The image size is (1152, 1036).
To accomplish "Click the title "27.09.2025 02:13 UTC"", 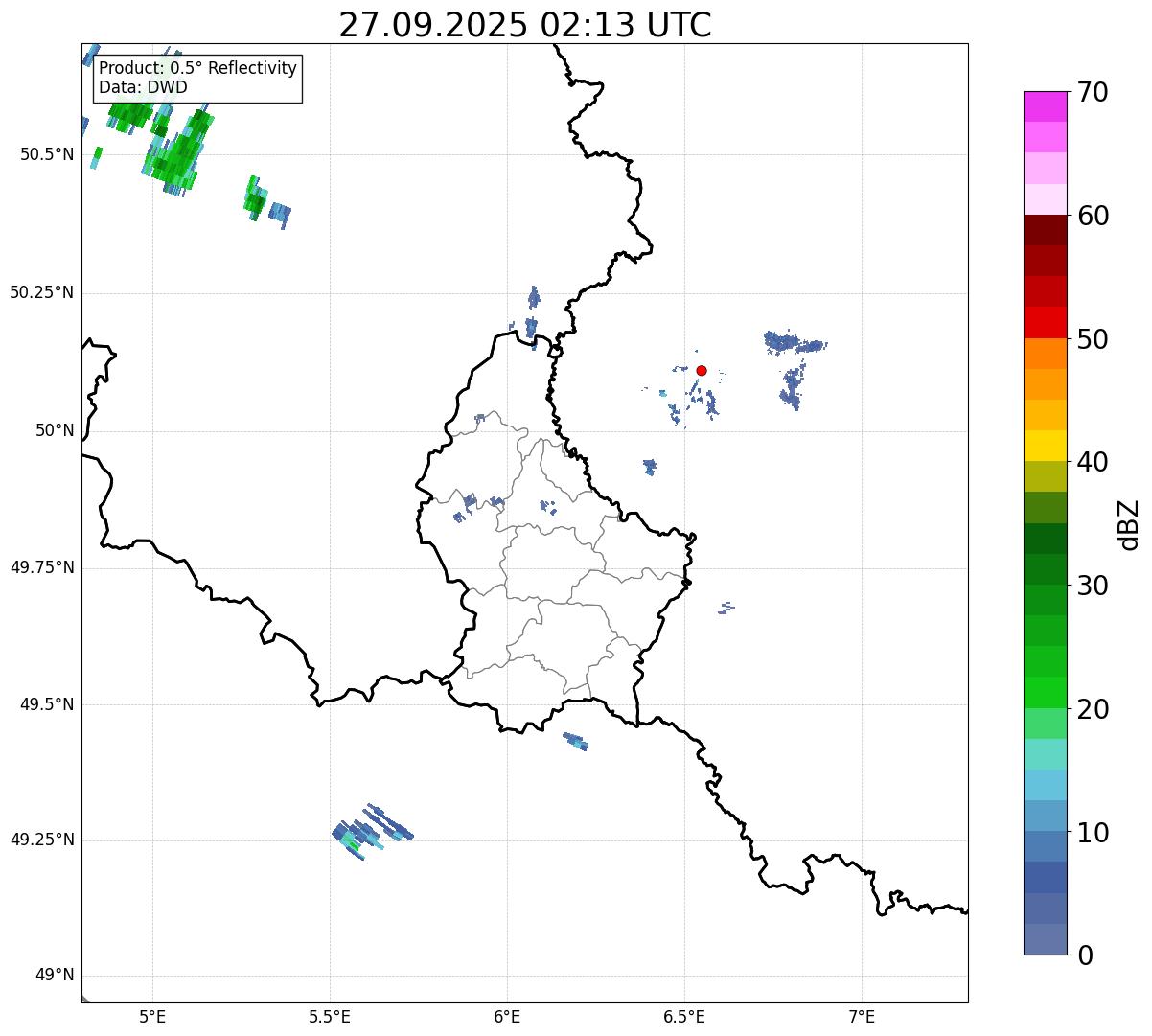I will (525, 24).
